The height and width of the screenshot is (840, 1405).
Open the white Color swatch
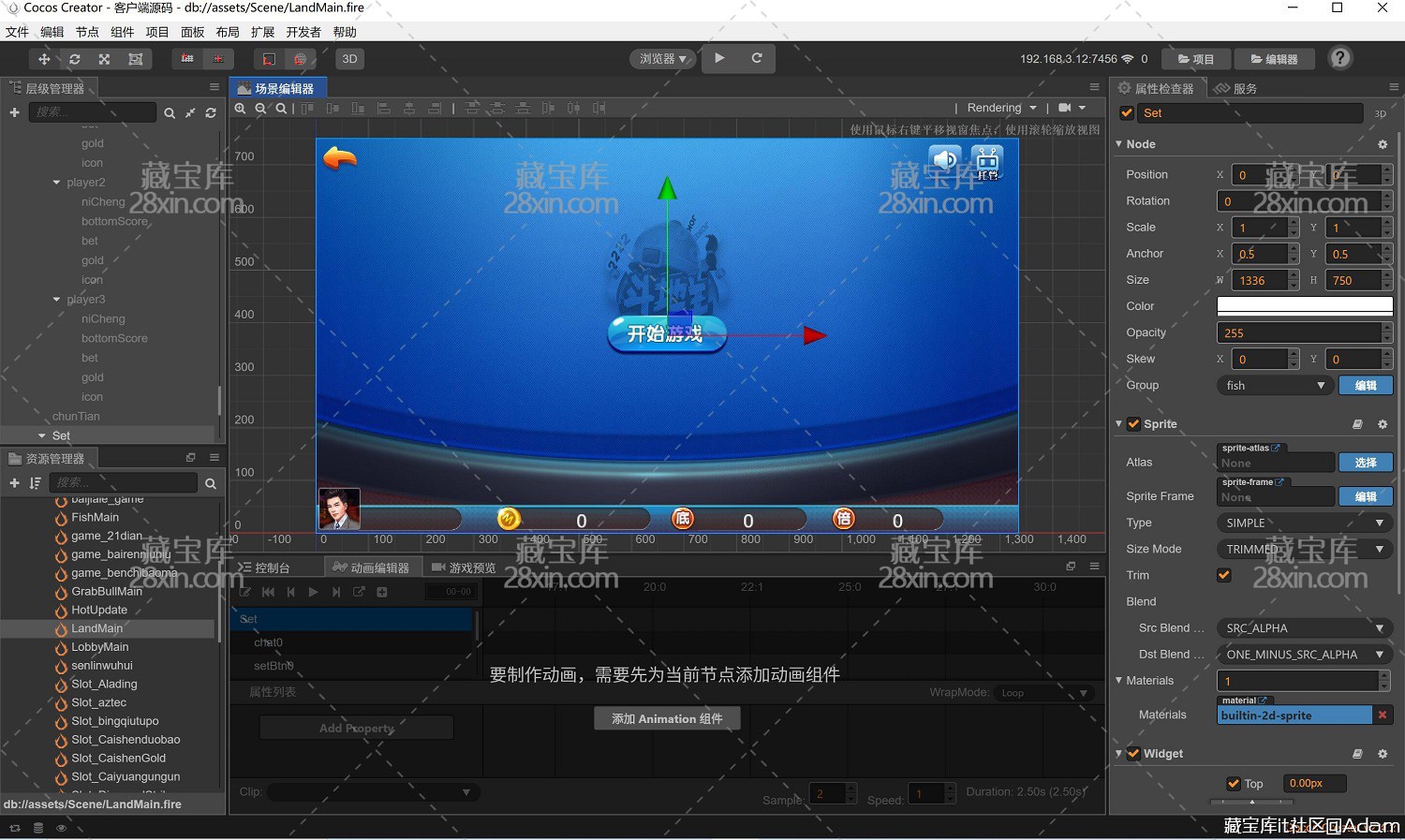click(x=1304, y=306)
